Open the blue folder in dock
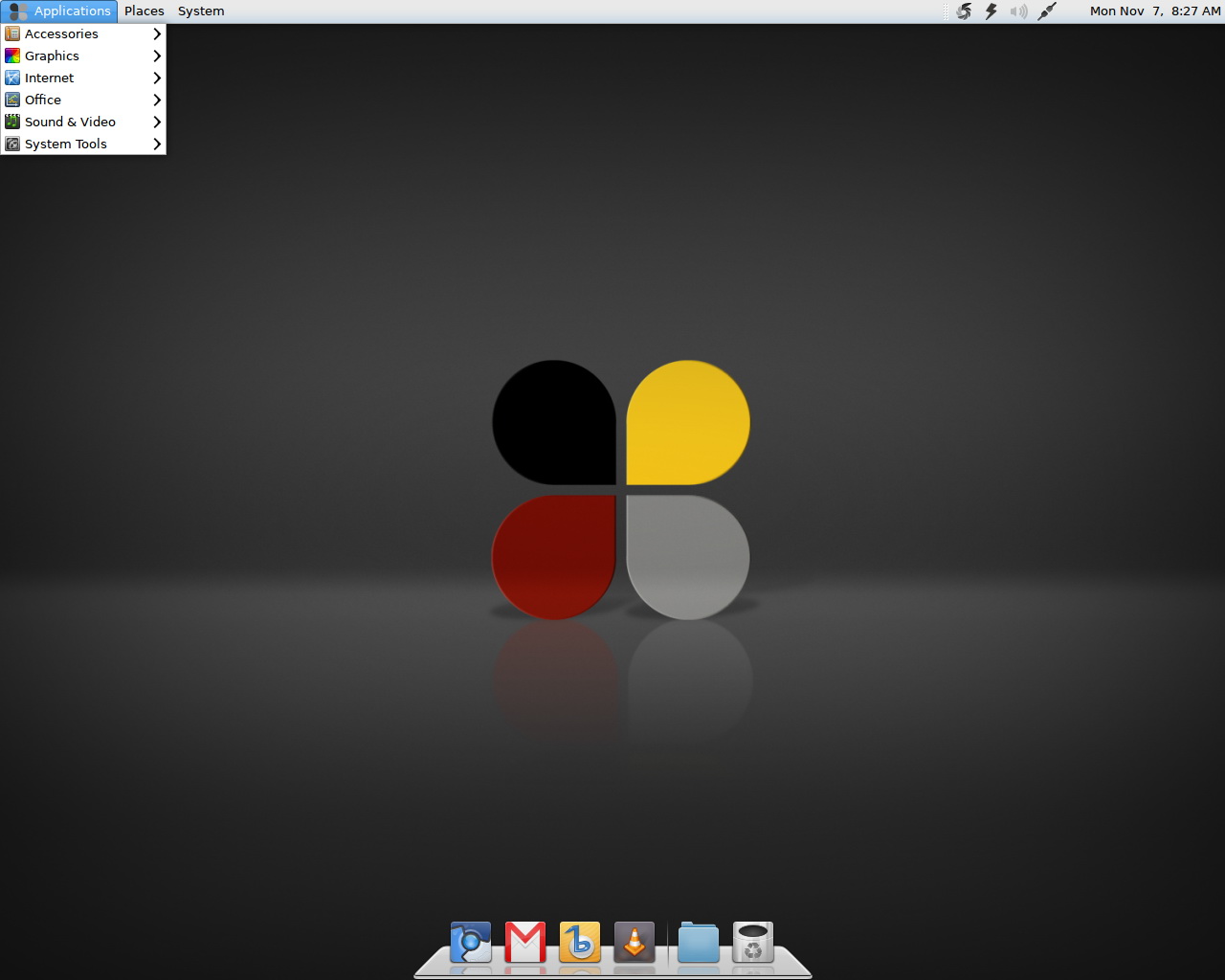The width and height of the screenshot is (1225, 980). point(699,942)
